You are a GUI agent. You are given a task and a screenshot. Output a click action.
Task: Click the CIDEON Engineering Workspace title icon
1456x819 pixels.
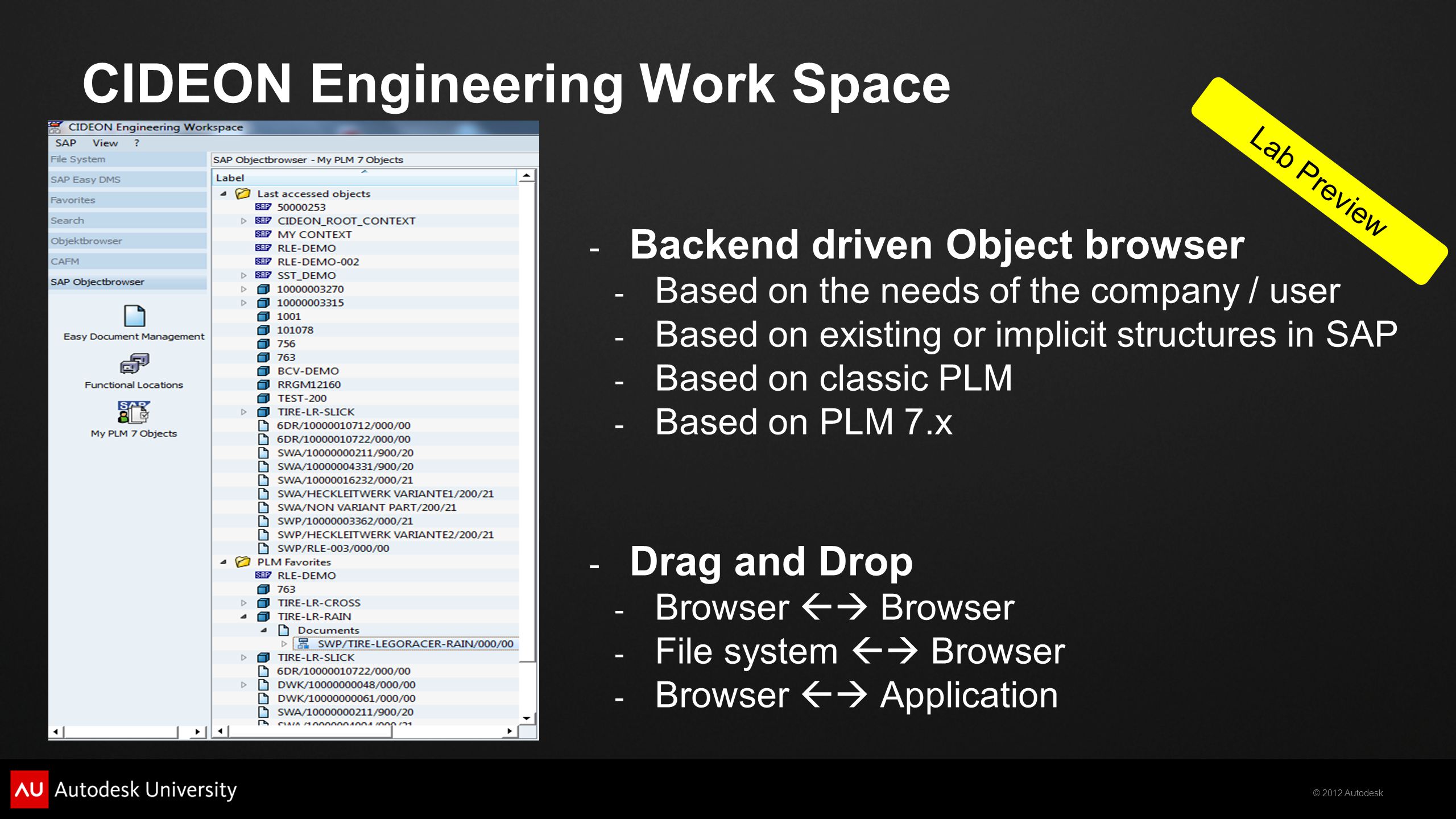pos(55,127)
